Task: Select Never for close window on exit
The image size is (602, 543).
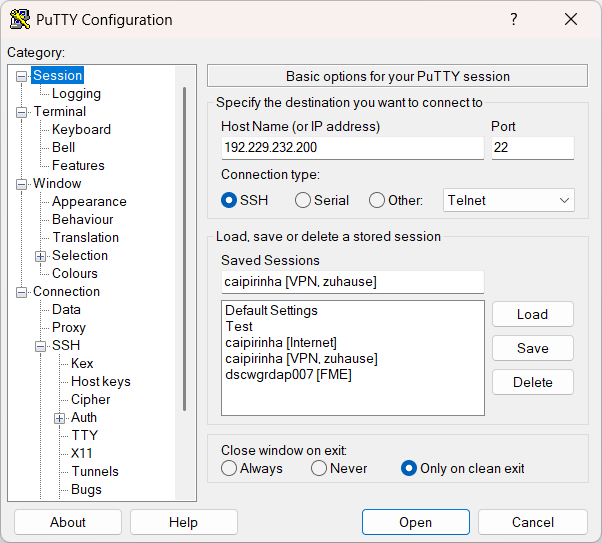Action: [x=319, y=468]
